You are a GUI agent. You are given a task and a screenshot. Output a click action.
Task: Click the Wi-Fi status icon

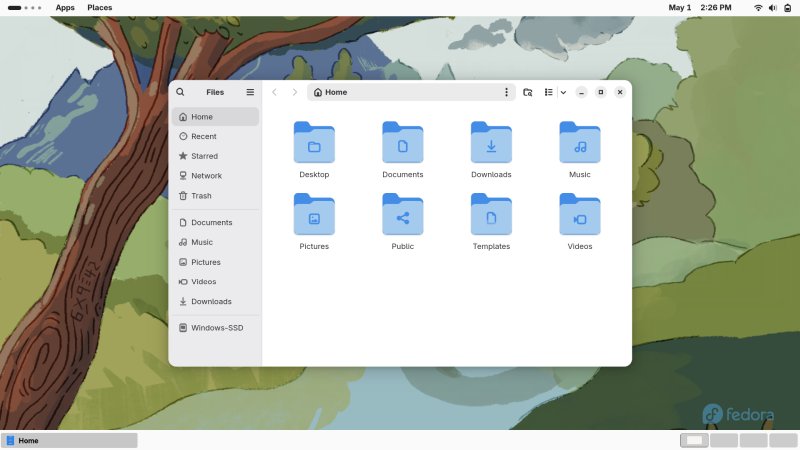758,8
